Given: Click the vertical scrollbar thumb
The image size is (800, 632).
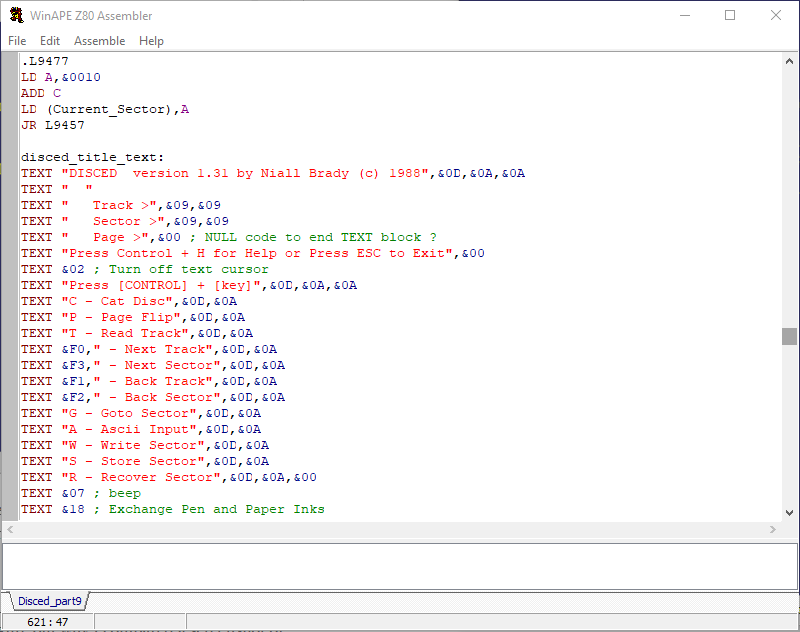Looking at the screenshot, I should pos(789,336).
